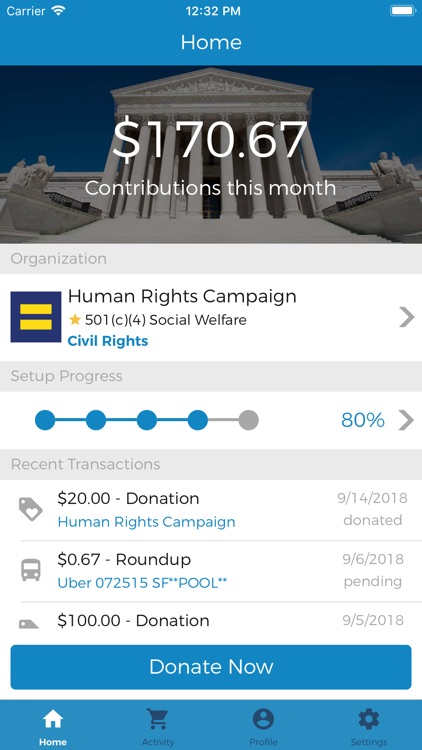Tap the gold star rating icon
This screenshot has width=422, height=750.
click(x=74, y=319)
